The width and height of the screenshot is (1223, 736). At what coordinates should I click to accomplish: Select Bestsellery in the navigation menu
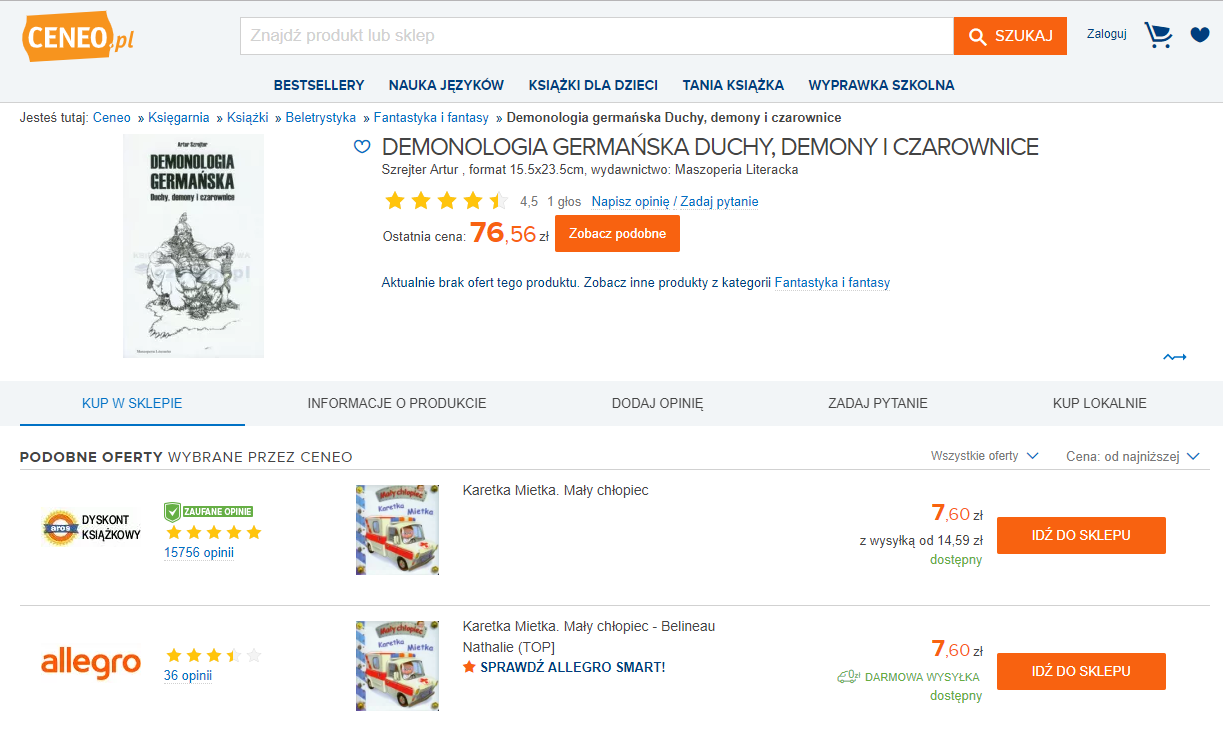click(319, 85)
